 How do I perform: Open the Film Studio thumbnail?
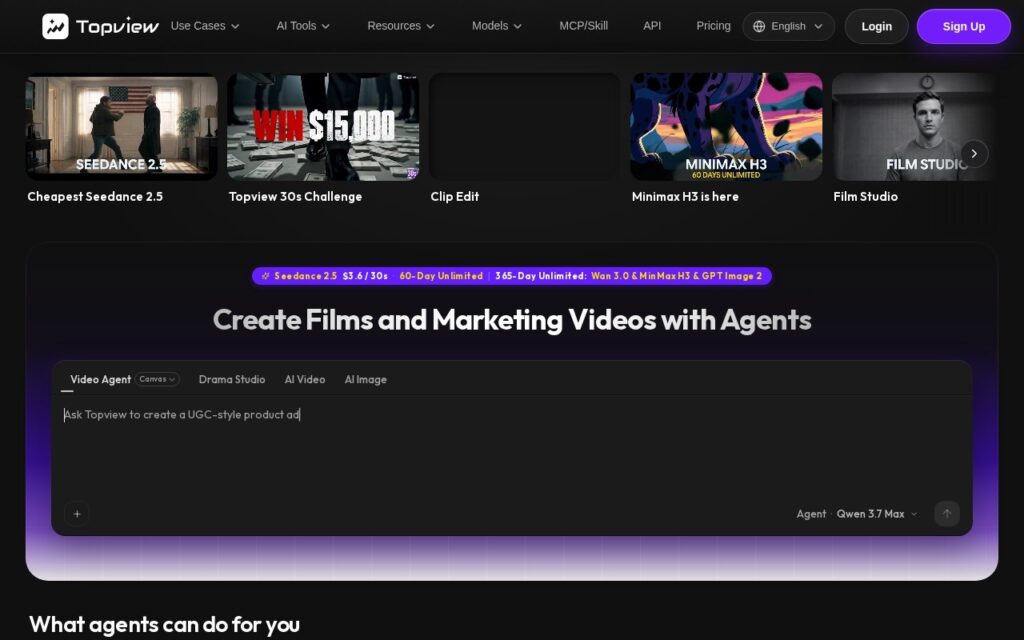913,127
